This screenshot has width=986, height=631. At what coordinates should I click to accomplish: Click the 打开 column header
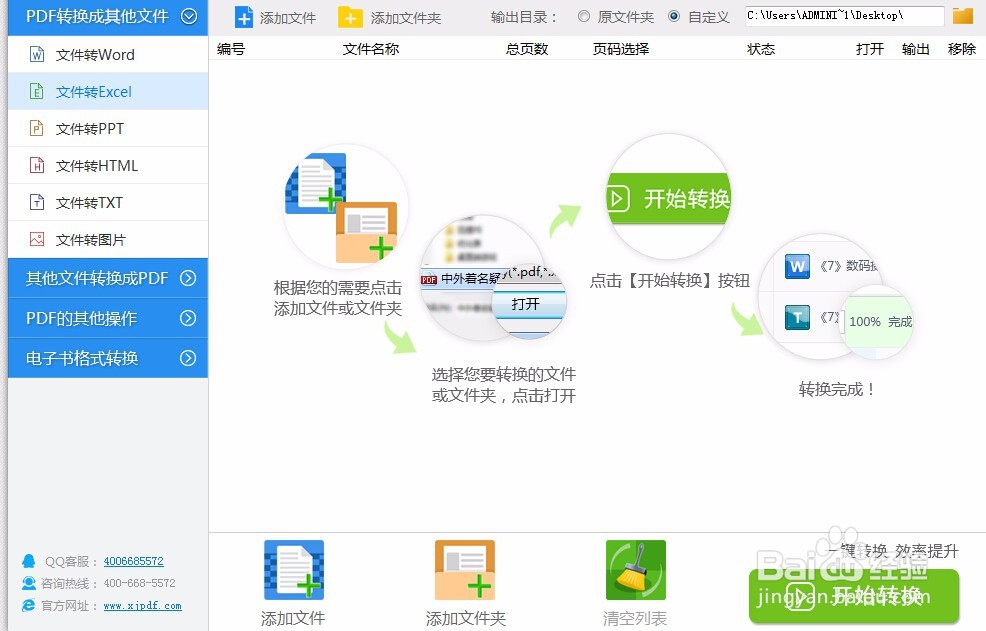coord(870,49)
